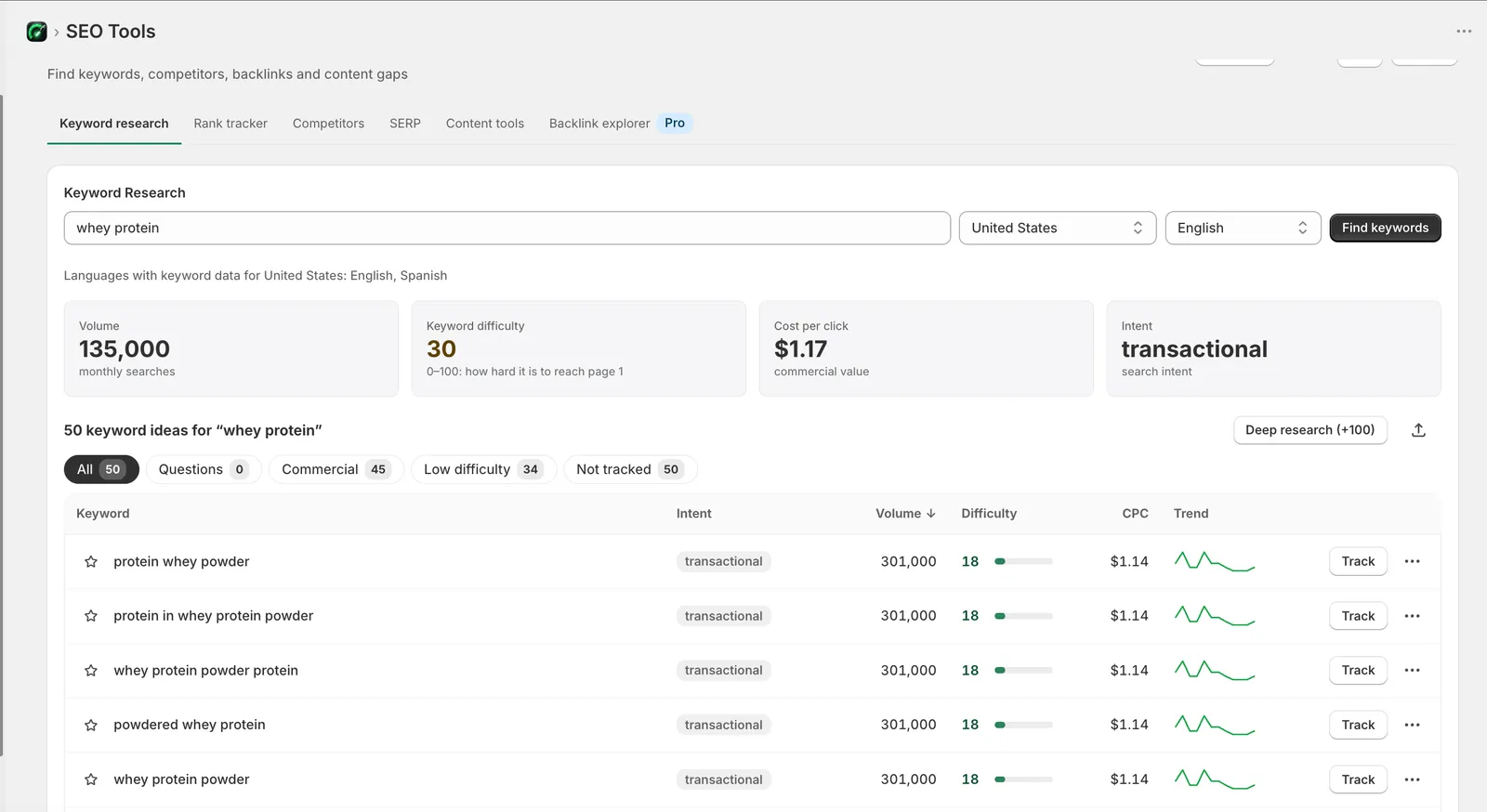
Task: Click difficulty bar for 'powdered whey protein'
Action: coord(1023,725)
